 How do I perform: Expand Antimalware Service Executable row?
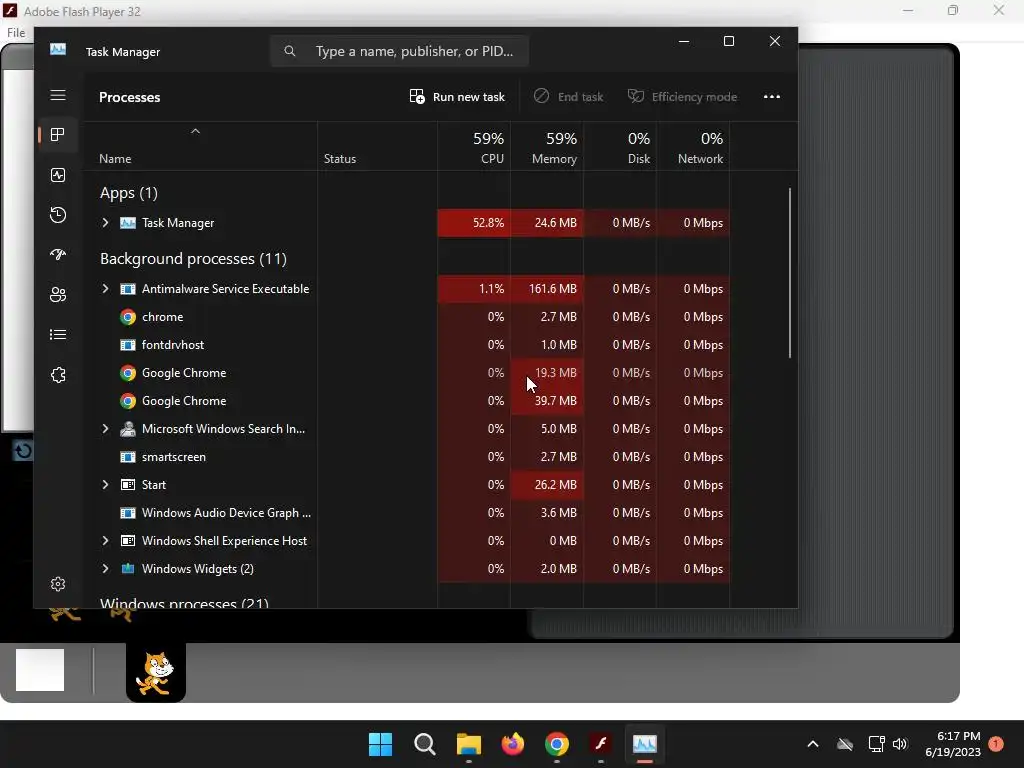[x=105, y=289]
